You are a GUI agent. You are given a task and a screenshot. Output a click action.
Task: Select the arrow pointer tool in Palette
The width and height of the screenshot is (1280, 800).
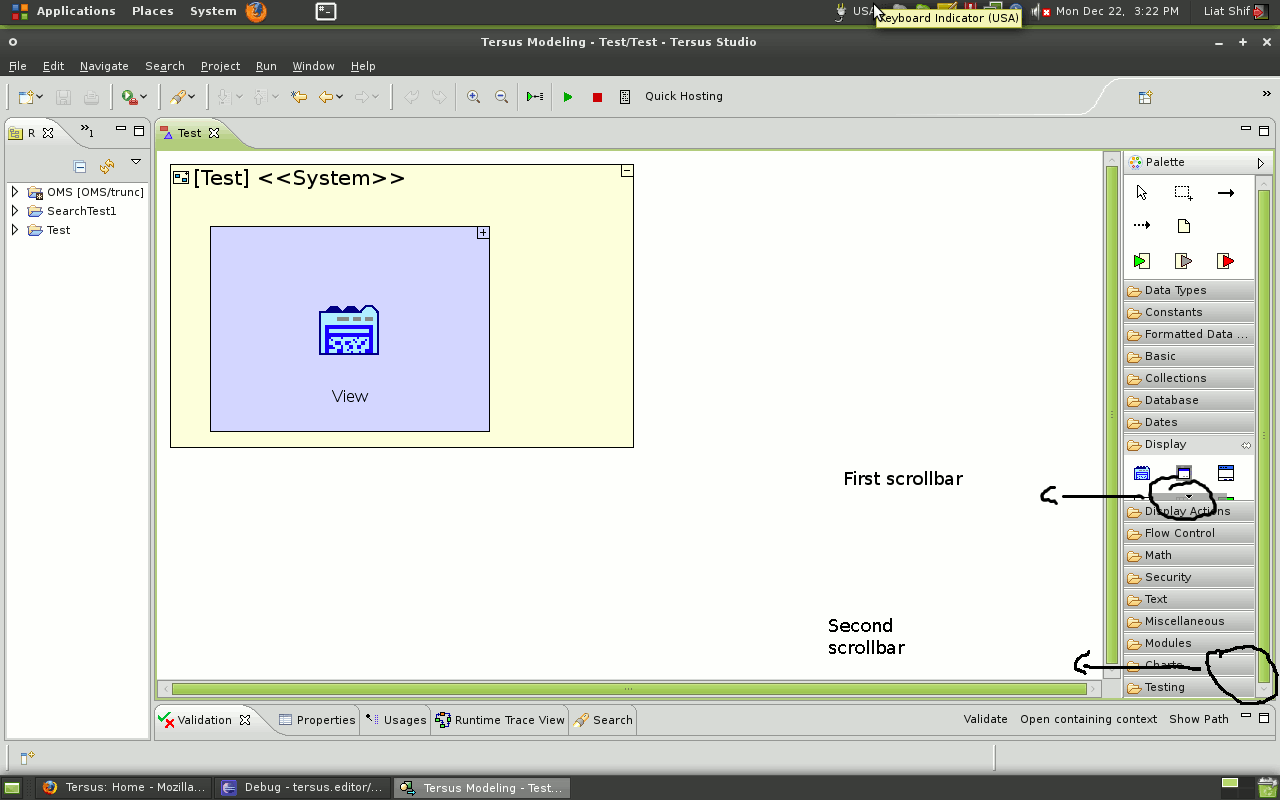point(1142,193)
